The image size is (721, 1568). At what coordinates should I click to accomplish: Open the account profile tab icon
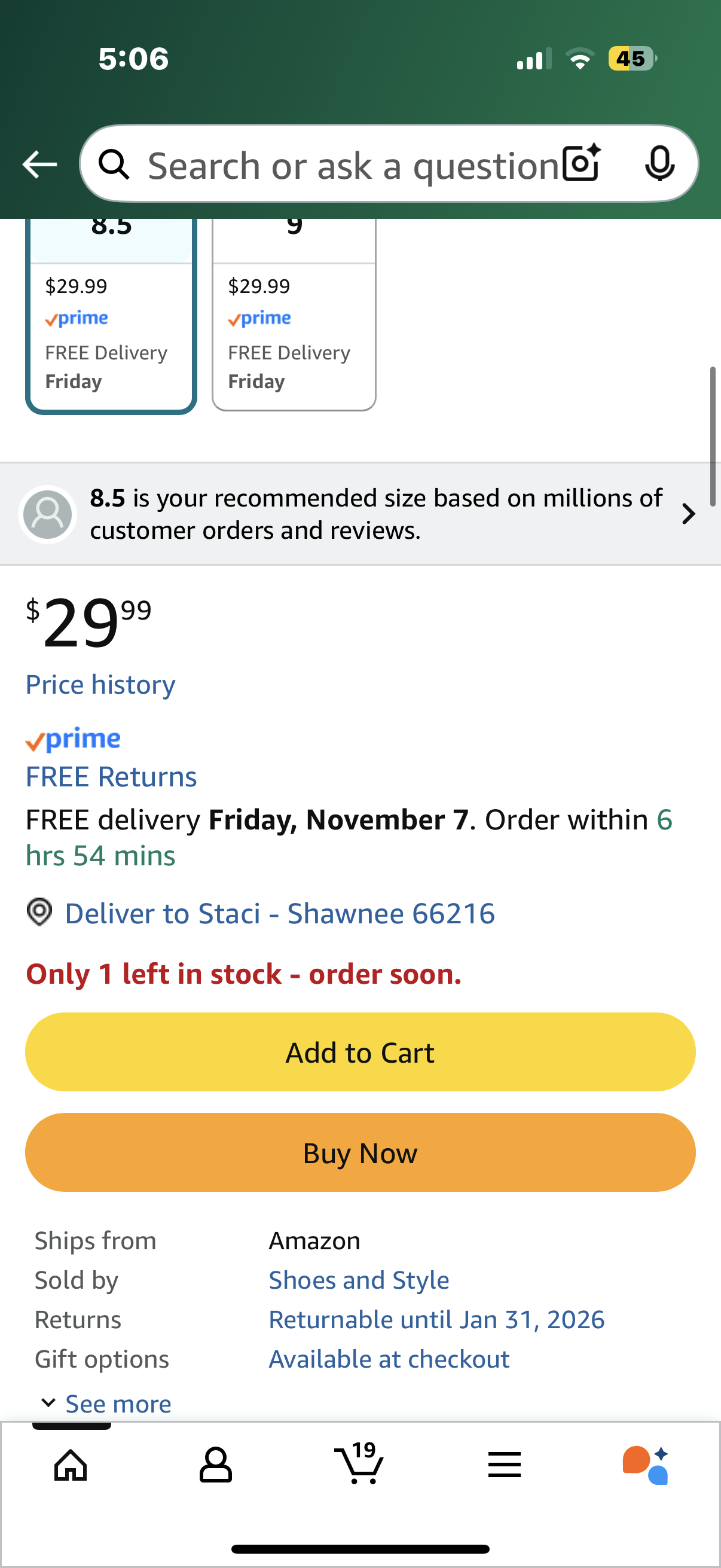(215, 1465)
